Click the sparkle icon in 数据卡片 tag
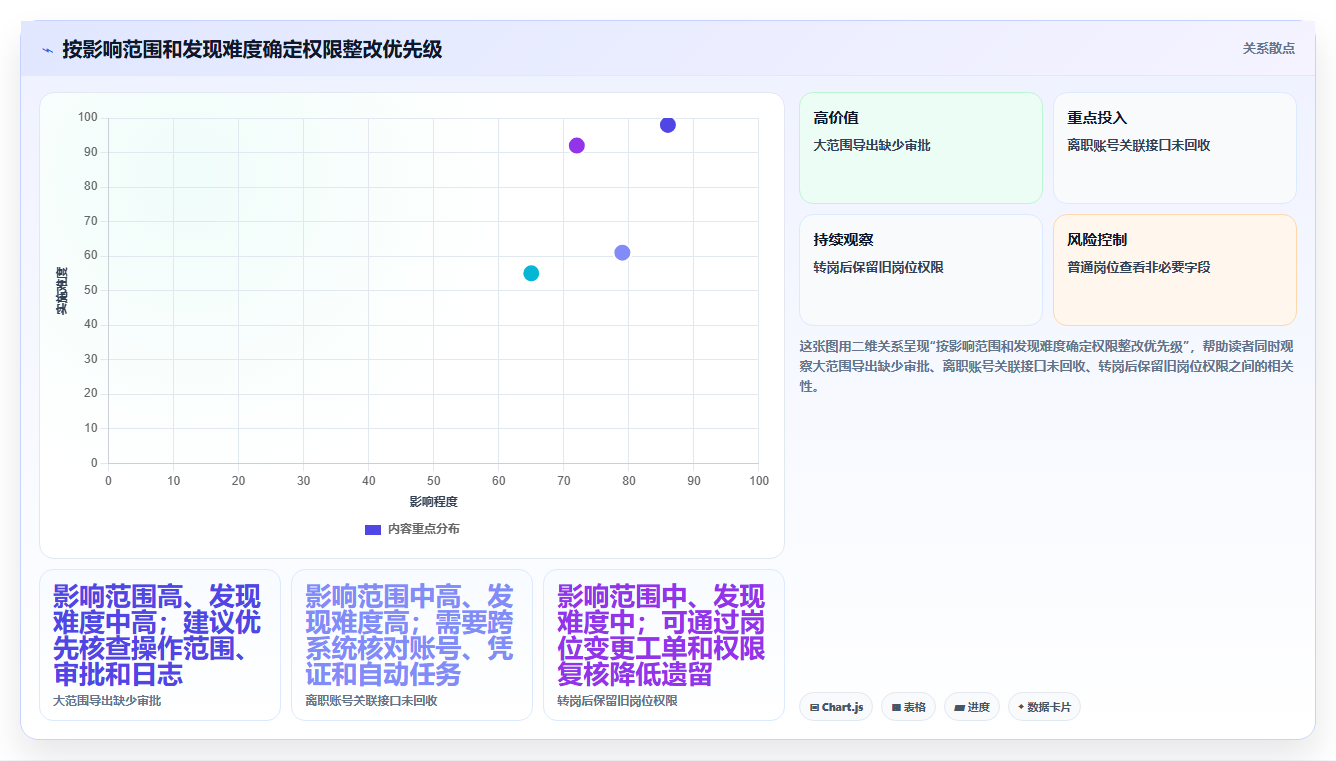Image resolution: width=1336 pixels, height=761 pixels. point(1021,707)
